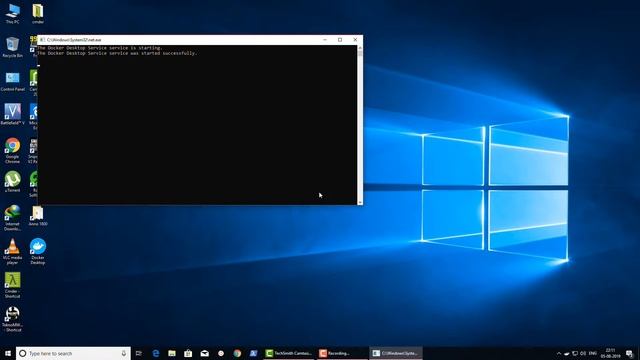Open the Windows Start menu

pyautogui.click(x=8, y=353)
